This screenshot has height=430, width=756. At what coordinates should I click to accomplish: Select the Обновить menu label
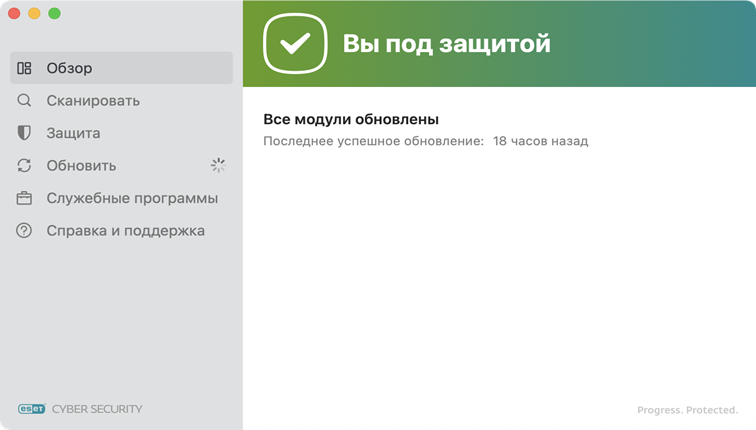pos(81,166)
